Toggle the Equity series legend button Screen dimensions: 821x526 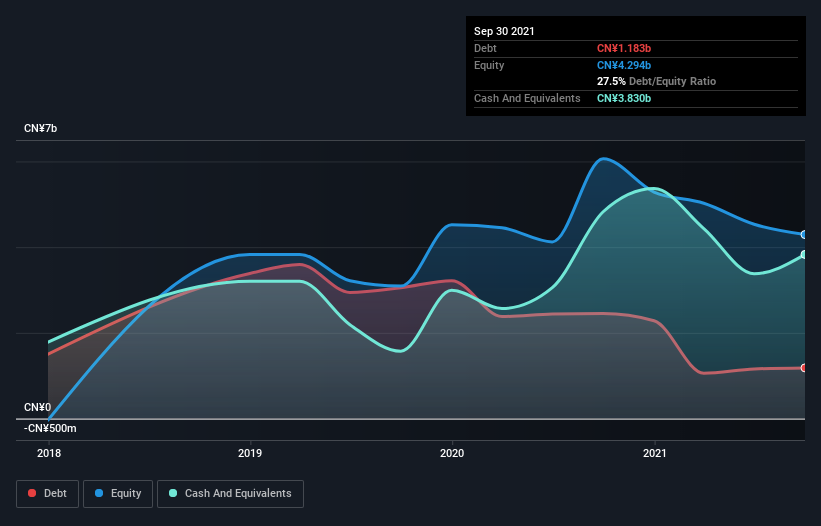[118, 494]
